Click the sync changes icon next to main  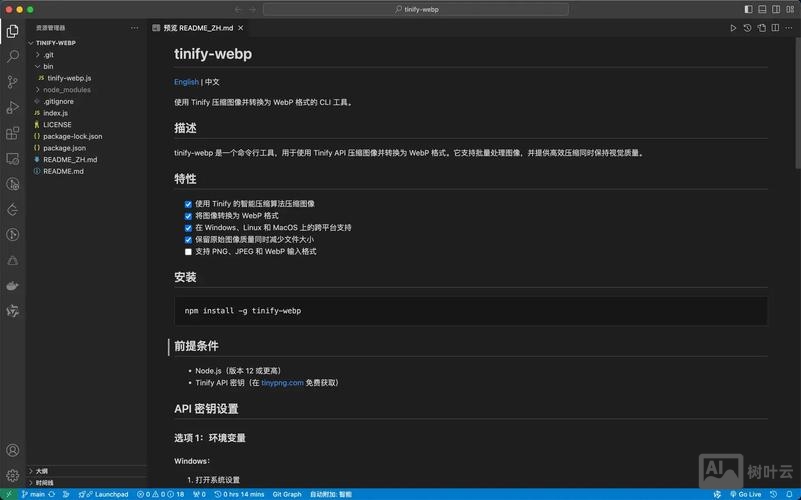click(52, 494)
